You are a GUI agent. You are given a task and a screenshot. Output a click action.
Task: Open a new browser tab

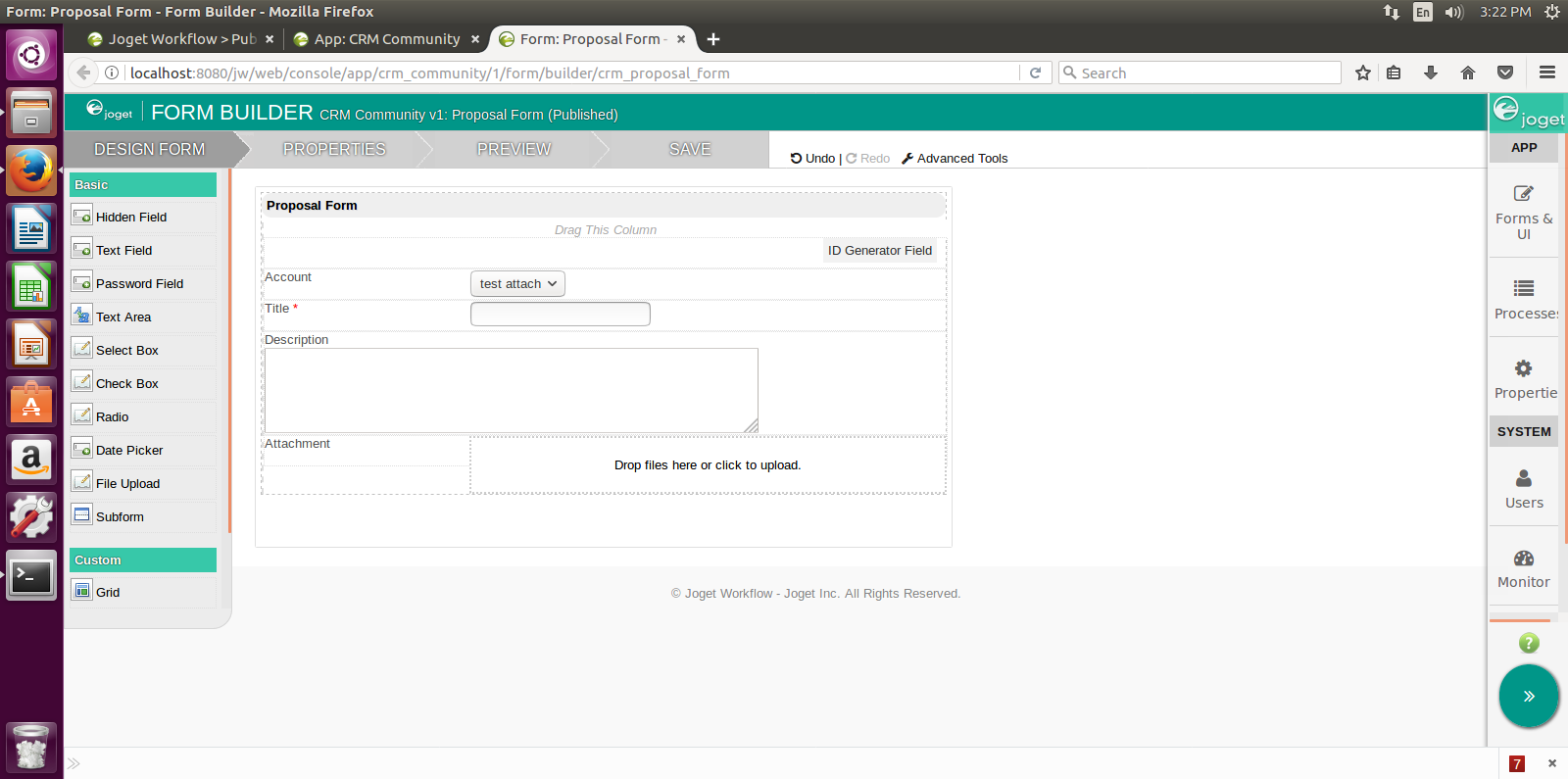[713, 39]
